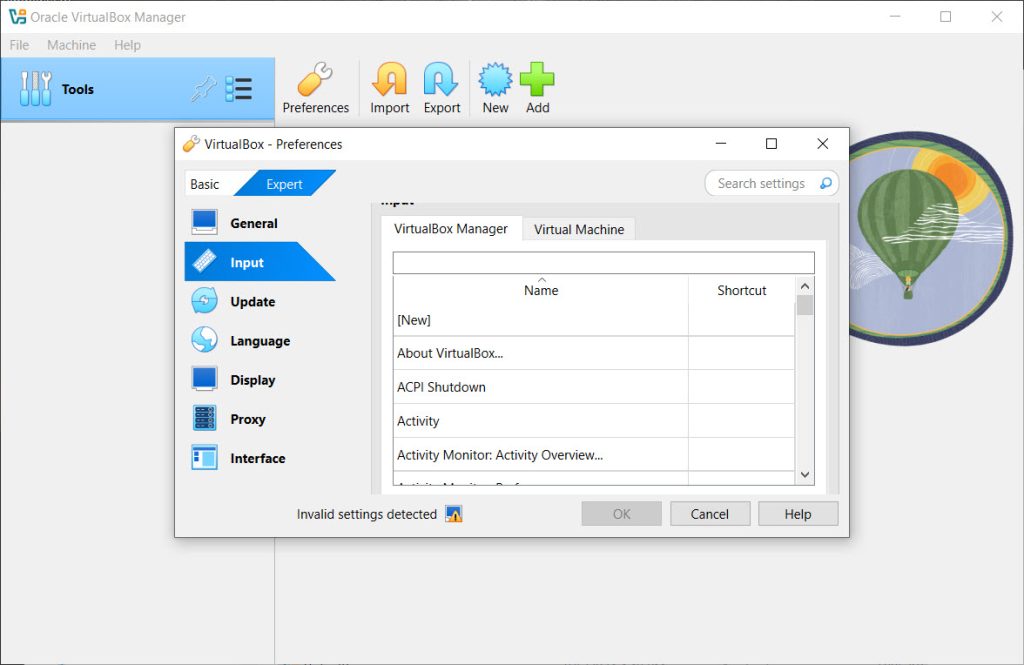Create a New virtual machine
This screenshot has width=1024, height=665.
coord(495,88)
